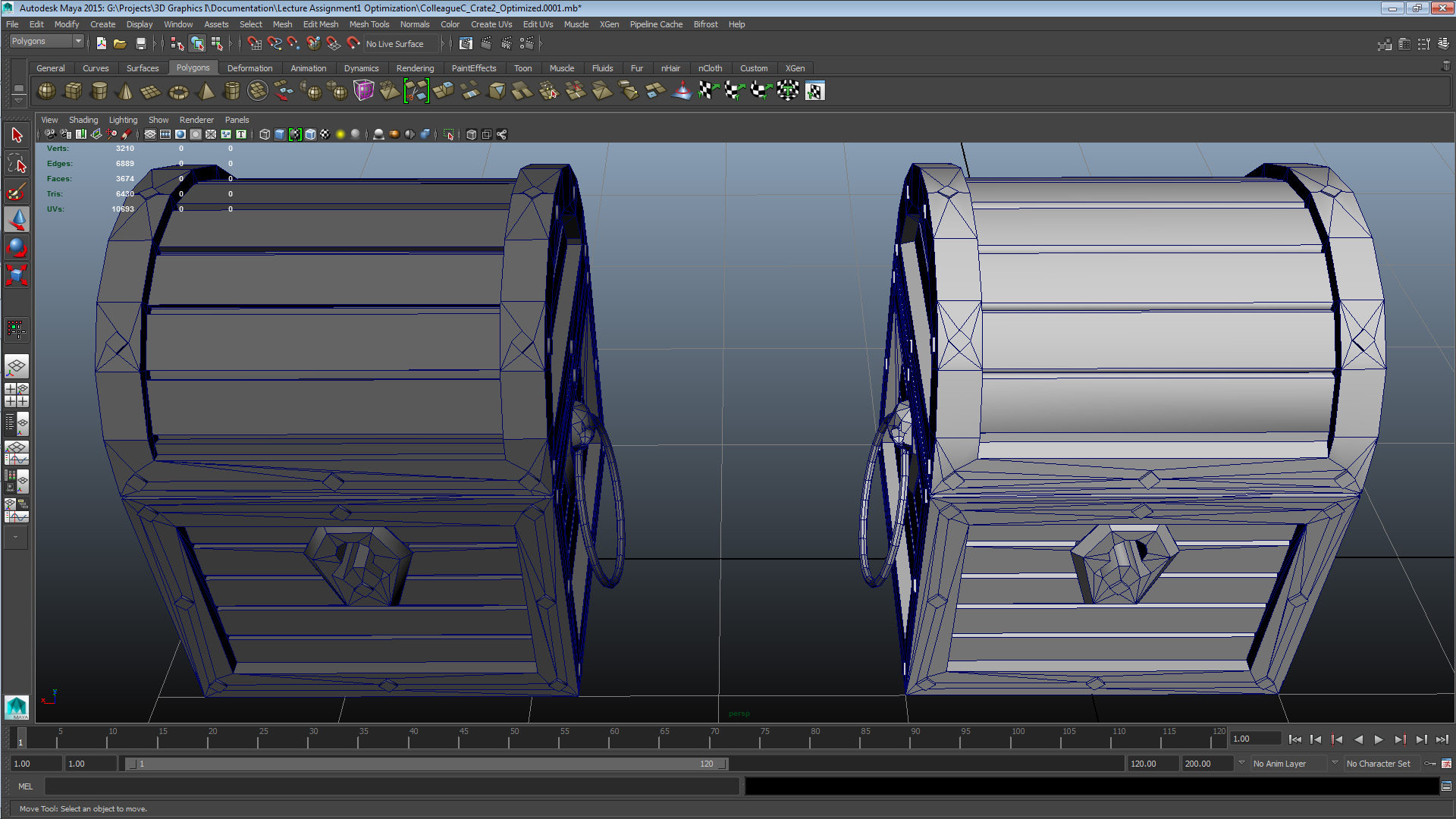Select the Scale tool in toolbox

click(17, 275)
